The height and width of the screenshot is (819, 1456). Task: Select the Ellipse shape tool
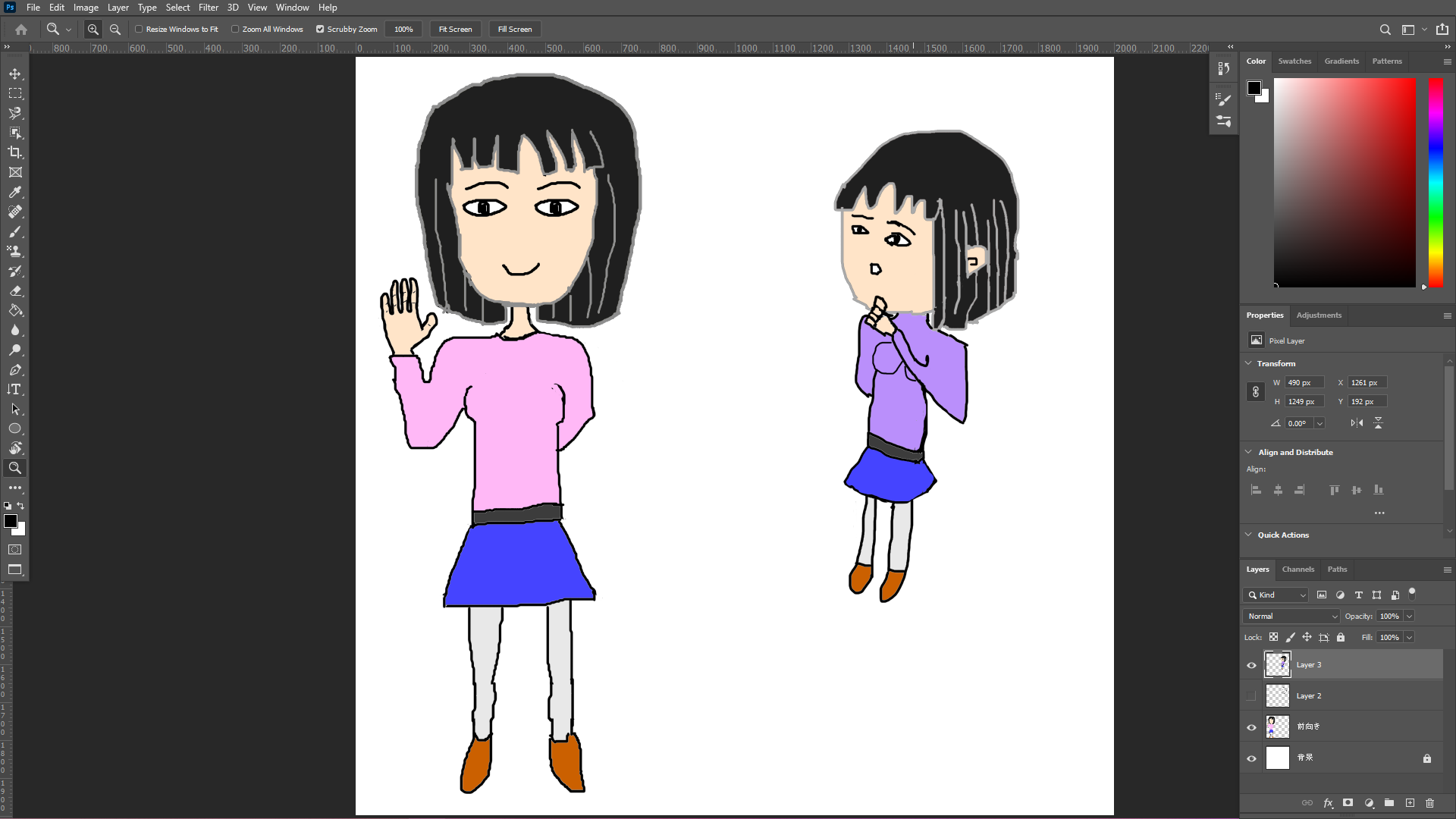[x=15, y=428]
